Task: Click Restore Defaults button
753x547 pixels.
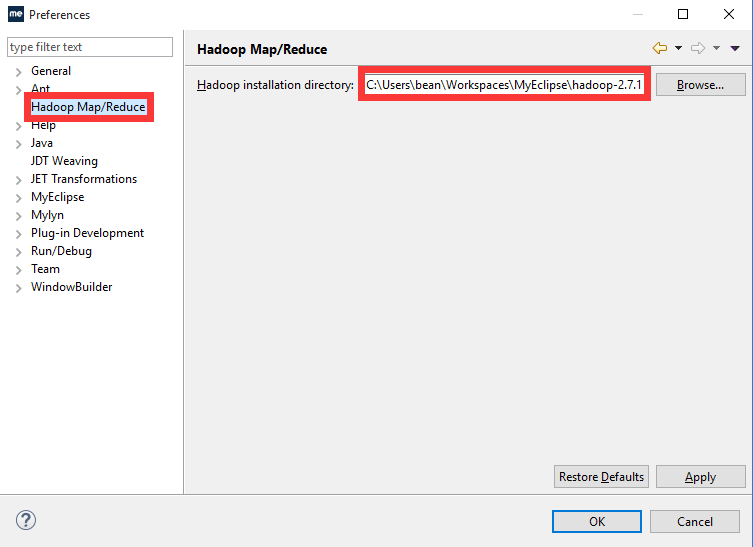Action: pos(601,477)
